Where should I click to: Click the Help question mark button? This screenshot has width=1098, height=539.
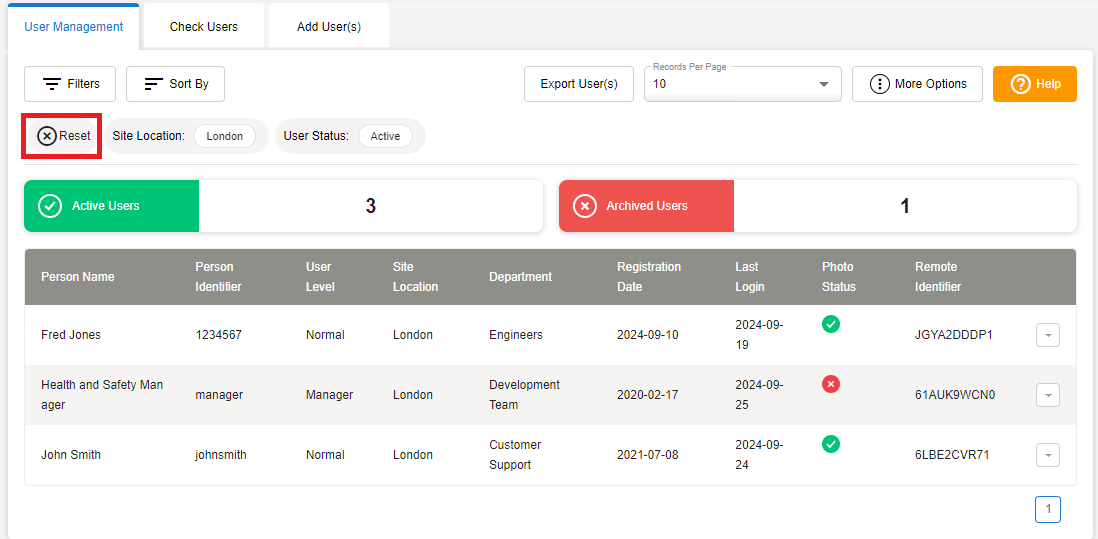click(x=1034, y=84)
